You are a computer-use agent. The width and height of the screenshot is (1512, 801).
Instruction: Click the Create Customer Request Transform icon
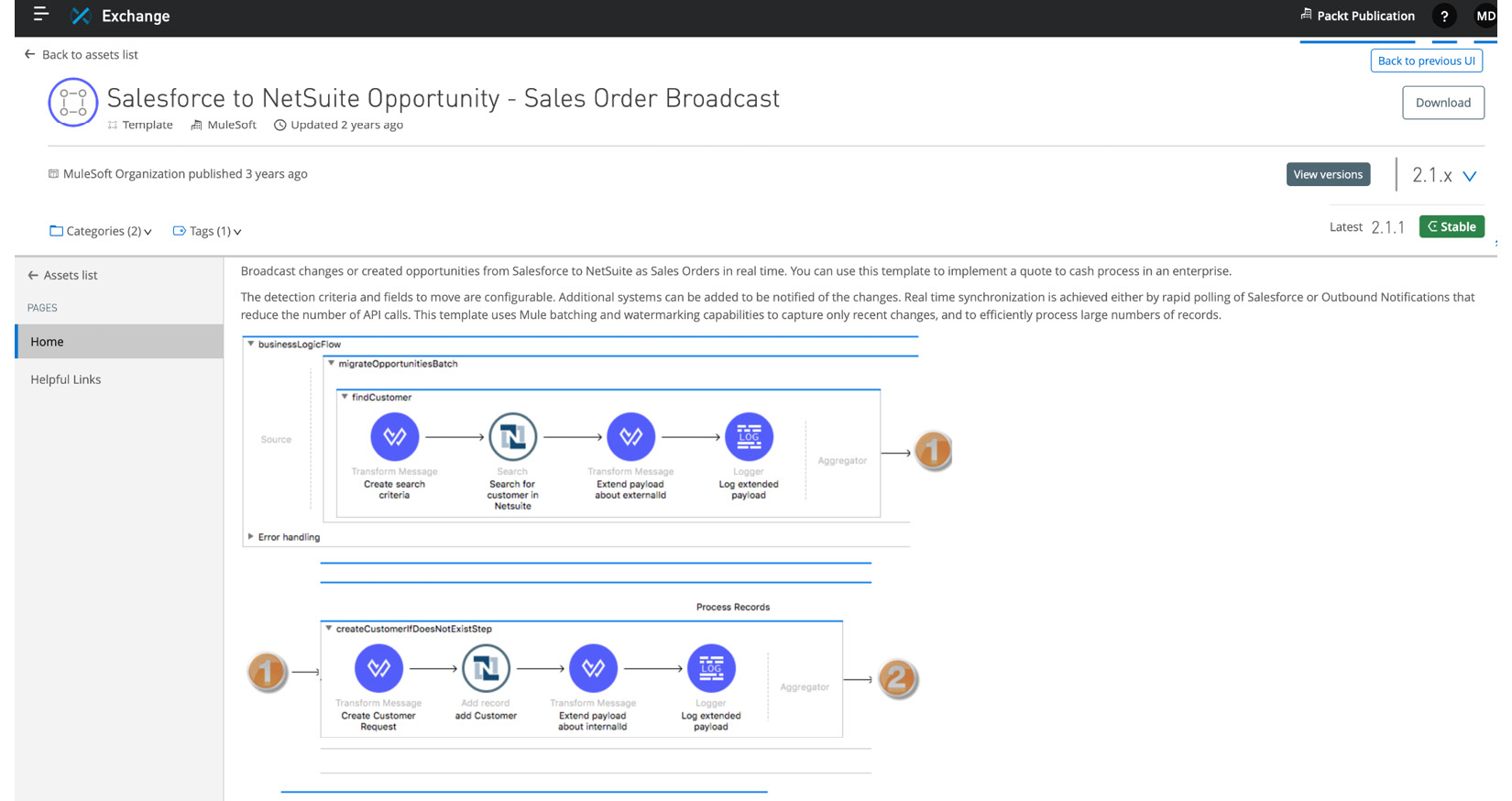(378, 669)
